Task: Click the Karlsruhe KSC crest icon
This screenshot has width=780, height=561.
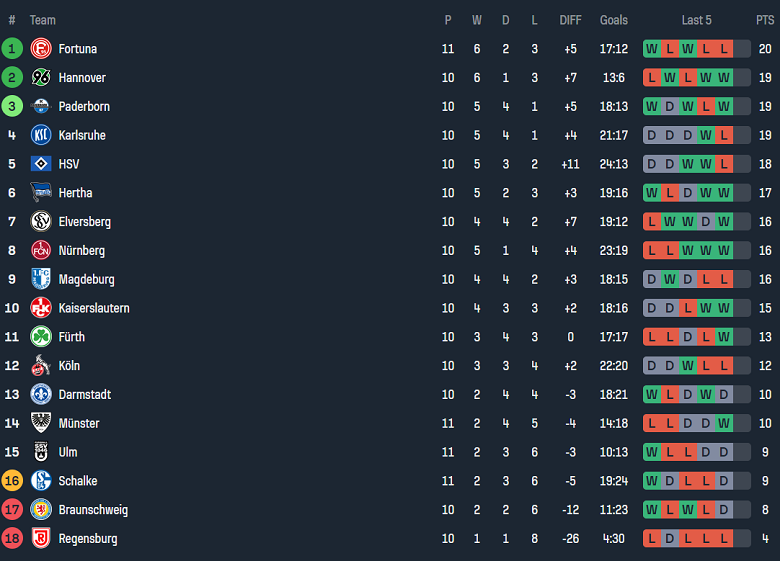Action: pyautogui.click(x=41, y=135)
